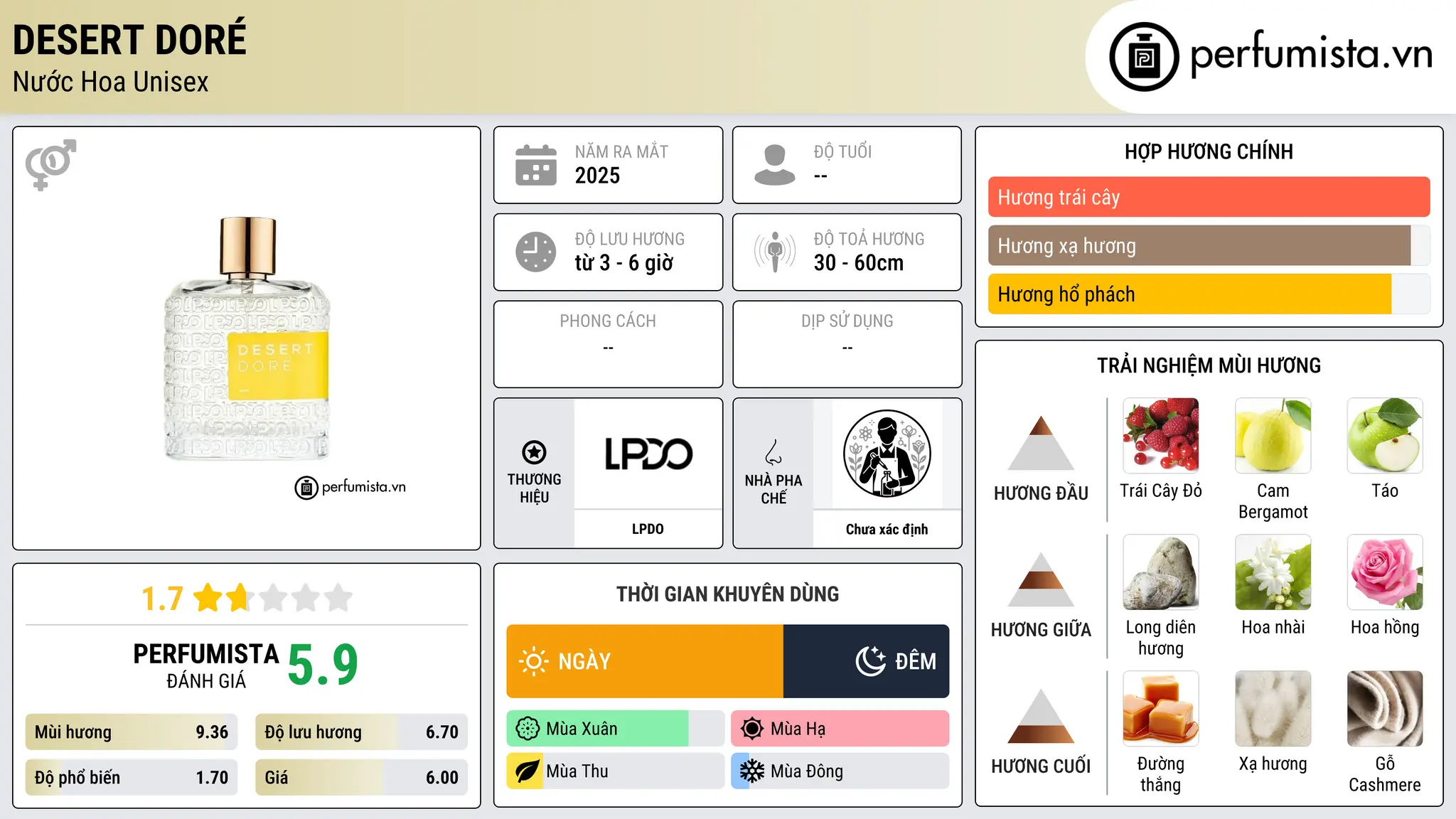Click the Độ phổ biến 1.70 score bar
This screenshot has height=819, width=1456.
[132, 777]
